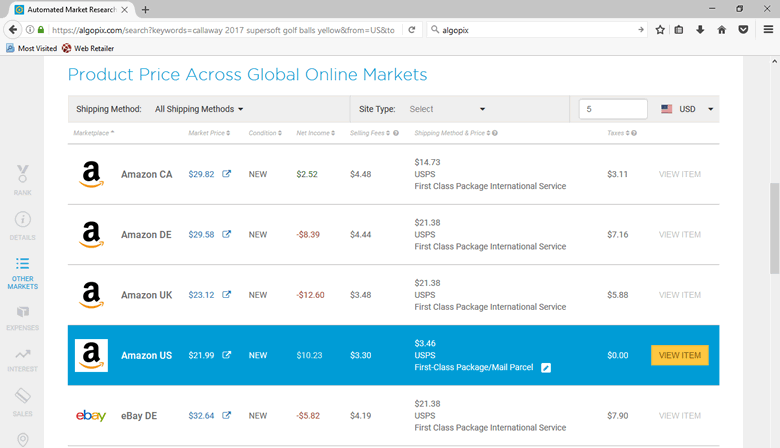Sort table by Market Price column
Image resolution: width=780 pixels, height=448 pixels.
click(x=209, y=133)
